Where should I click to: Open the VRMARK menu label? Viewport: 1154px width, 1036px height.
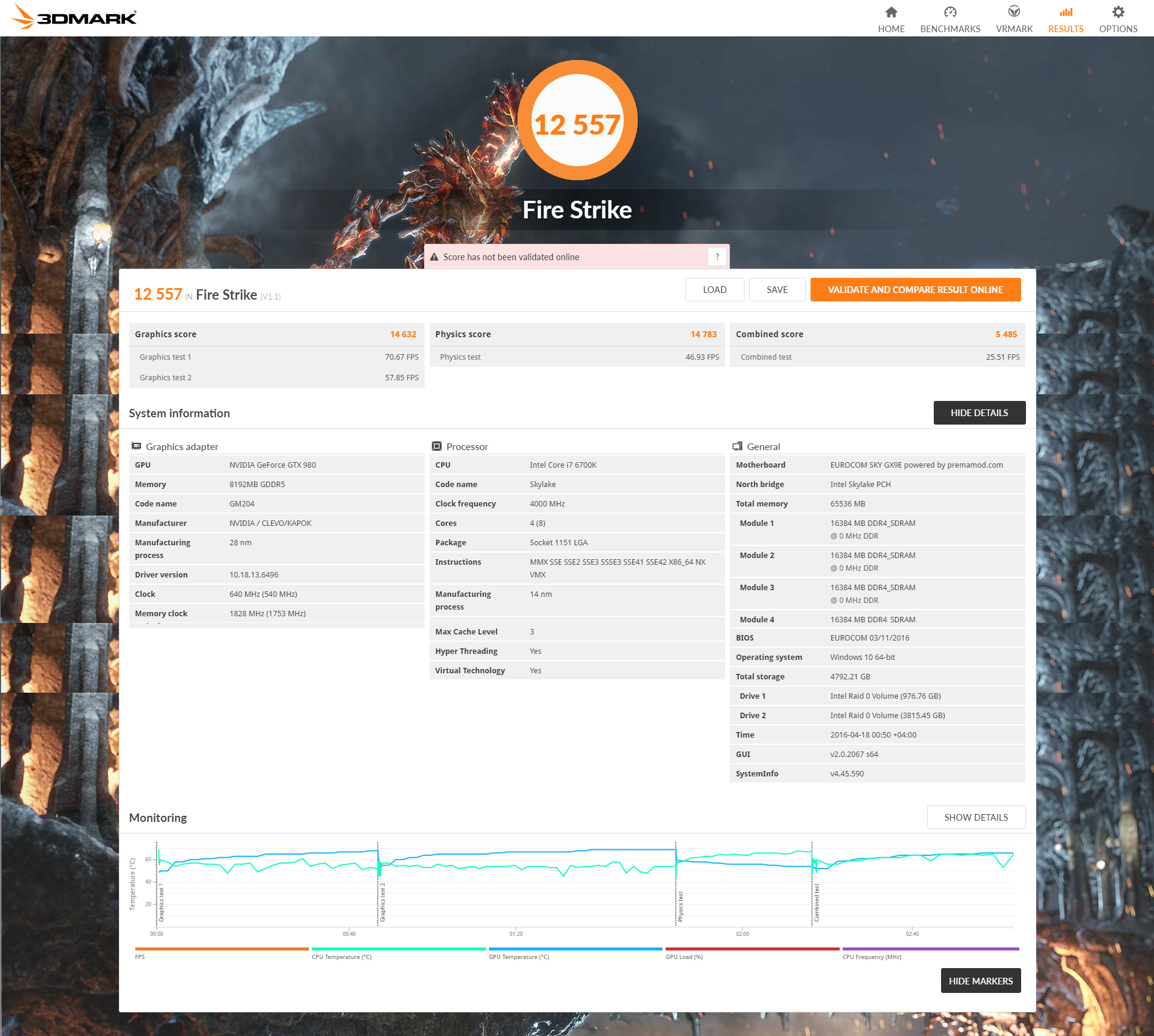coord(1014,29)
